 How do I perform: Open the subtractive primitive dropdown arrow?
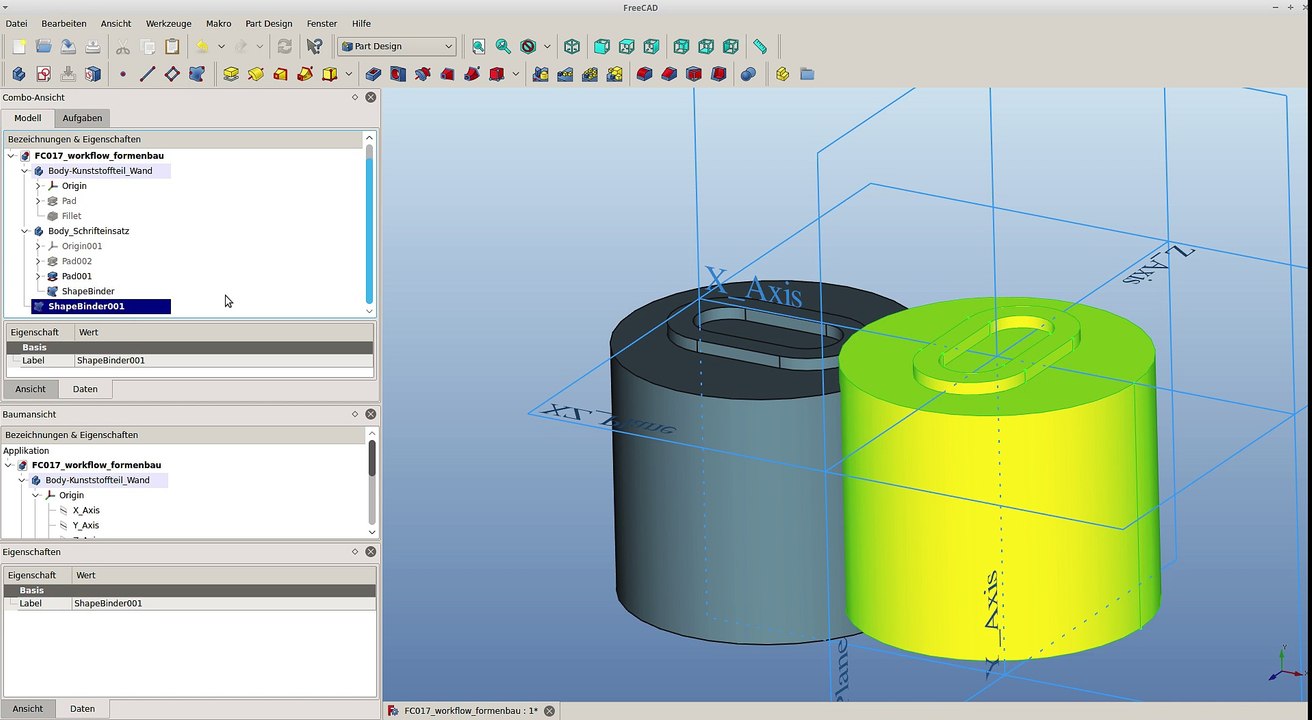[x=516, y=74]
